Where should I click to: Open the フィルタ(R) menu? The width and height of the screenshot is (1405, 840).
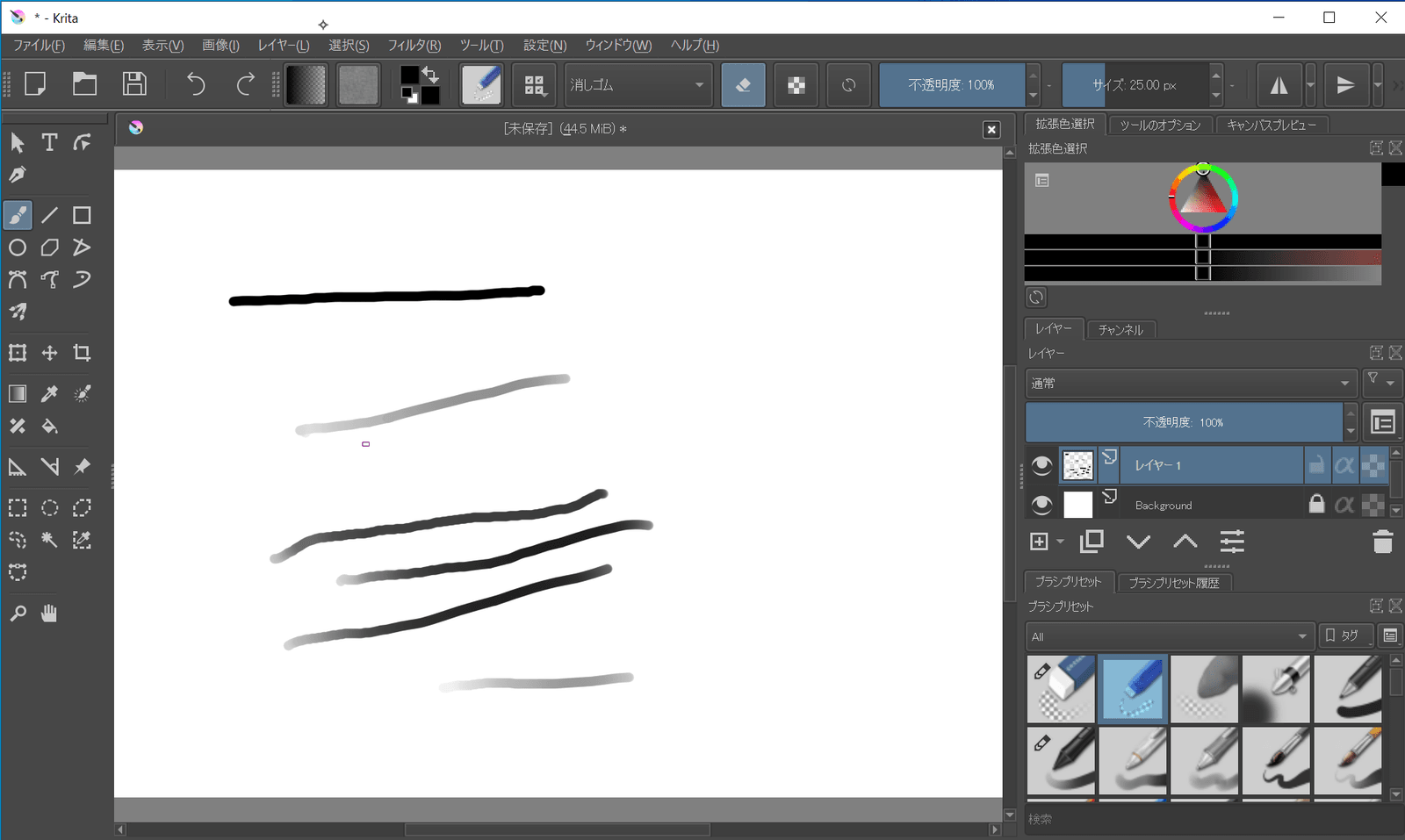tap(414, 46)
